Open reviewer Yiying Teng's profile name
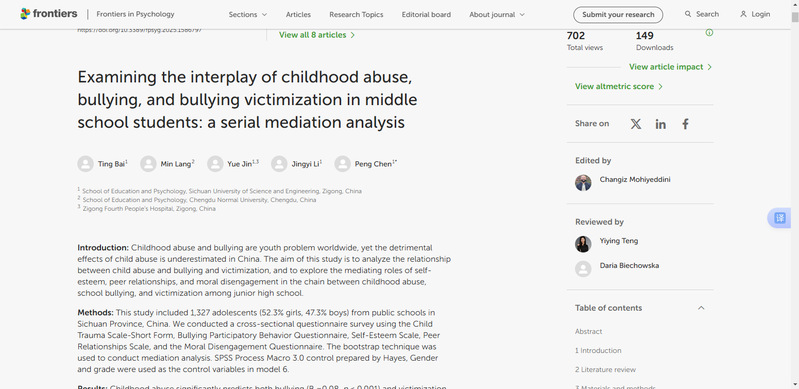 tap(619, 241)
